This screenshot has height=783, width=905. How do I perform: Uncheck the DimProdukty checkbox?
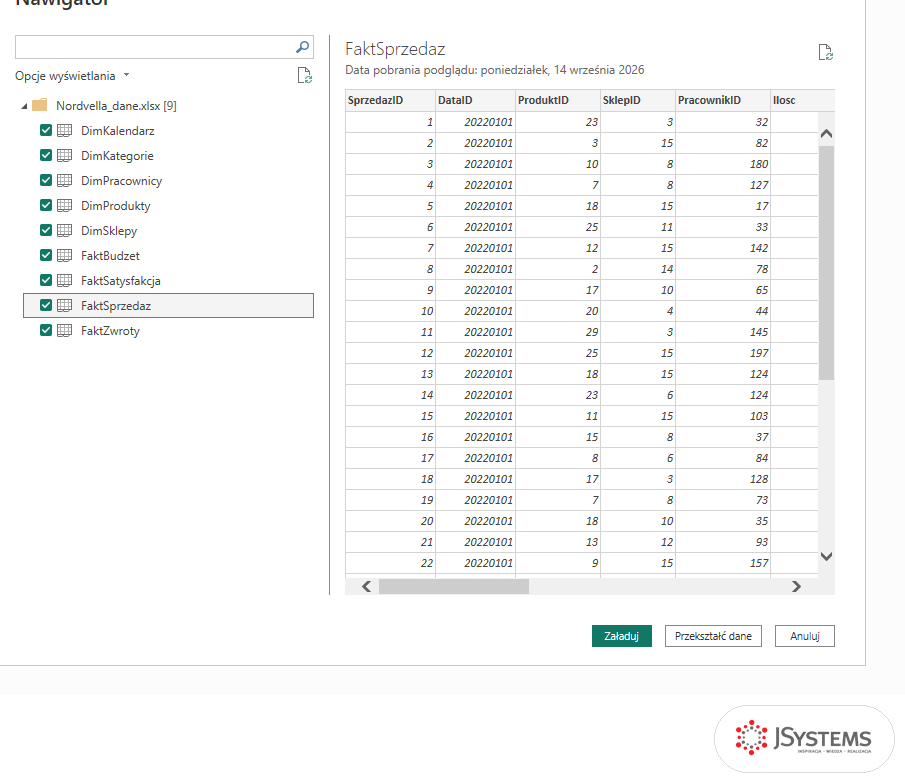[x=46, y=205]
